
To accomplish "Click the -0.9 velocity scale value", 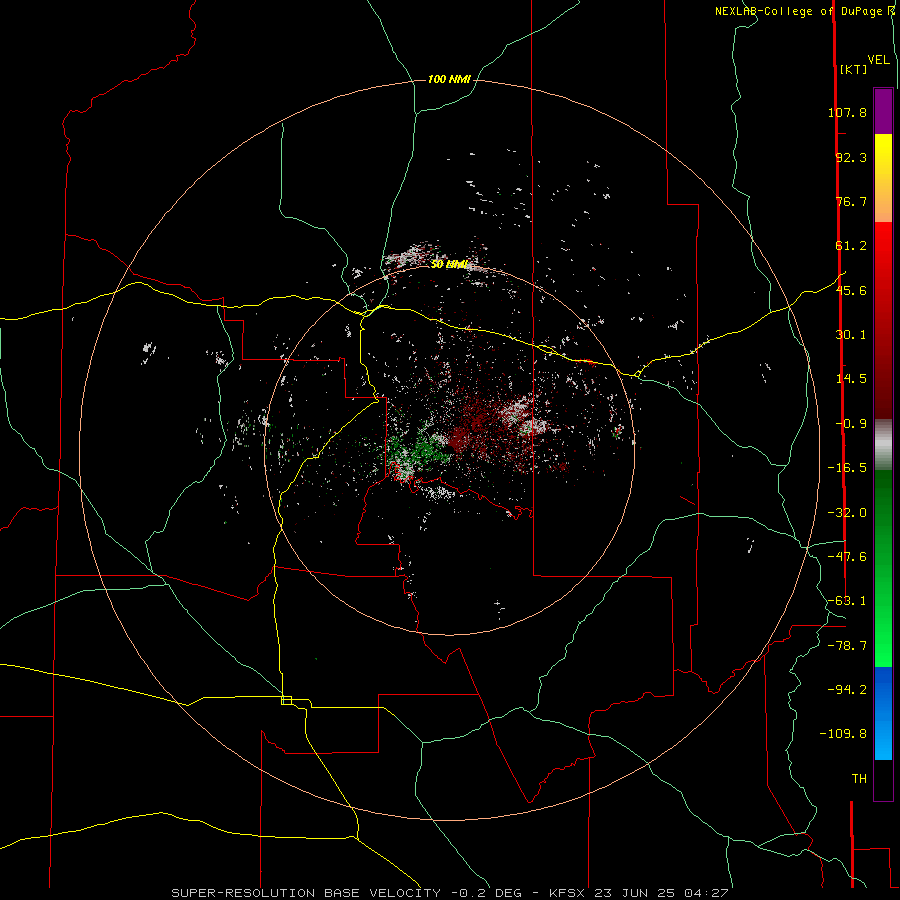I will click(x=851, y=424).
